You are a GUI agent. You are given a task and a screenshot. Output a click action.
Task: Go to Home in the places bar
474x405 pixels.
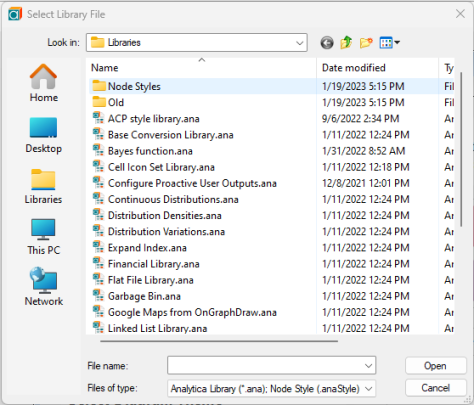[44, 83]
